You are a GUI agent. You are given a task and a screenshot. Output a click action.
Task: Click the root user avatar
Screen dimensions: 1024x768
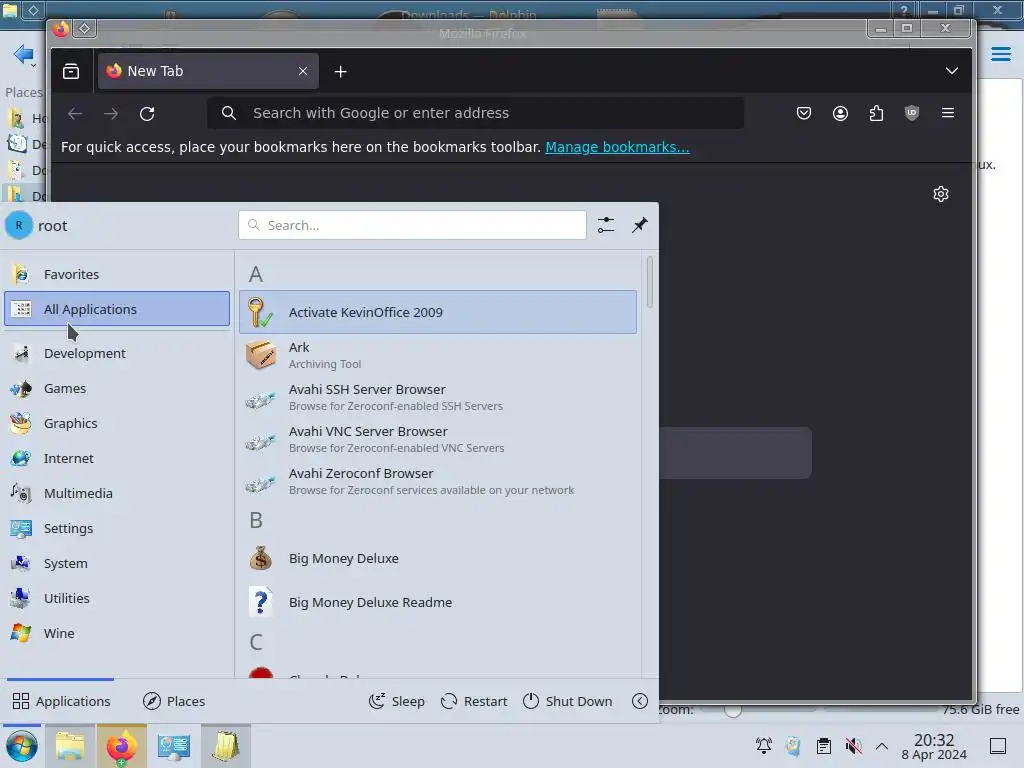click(19, 225)
